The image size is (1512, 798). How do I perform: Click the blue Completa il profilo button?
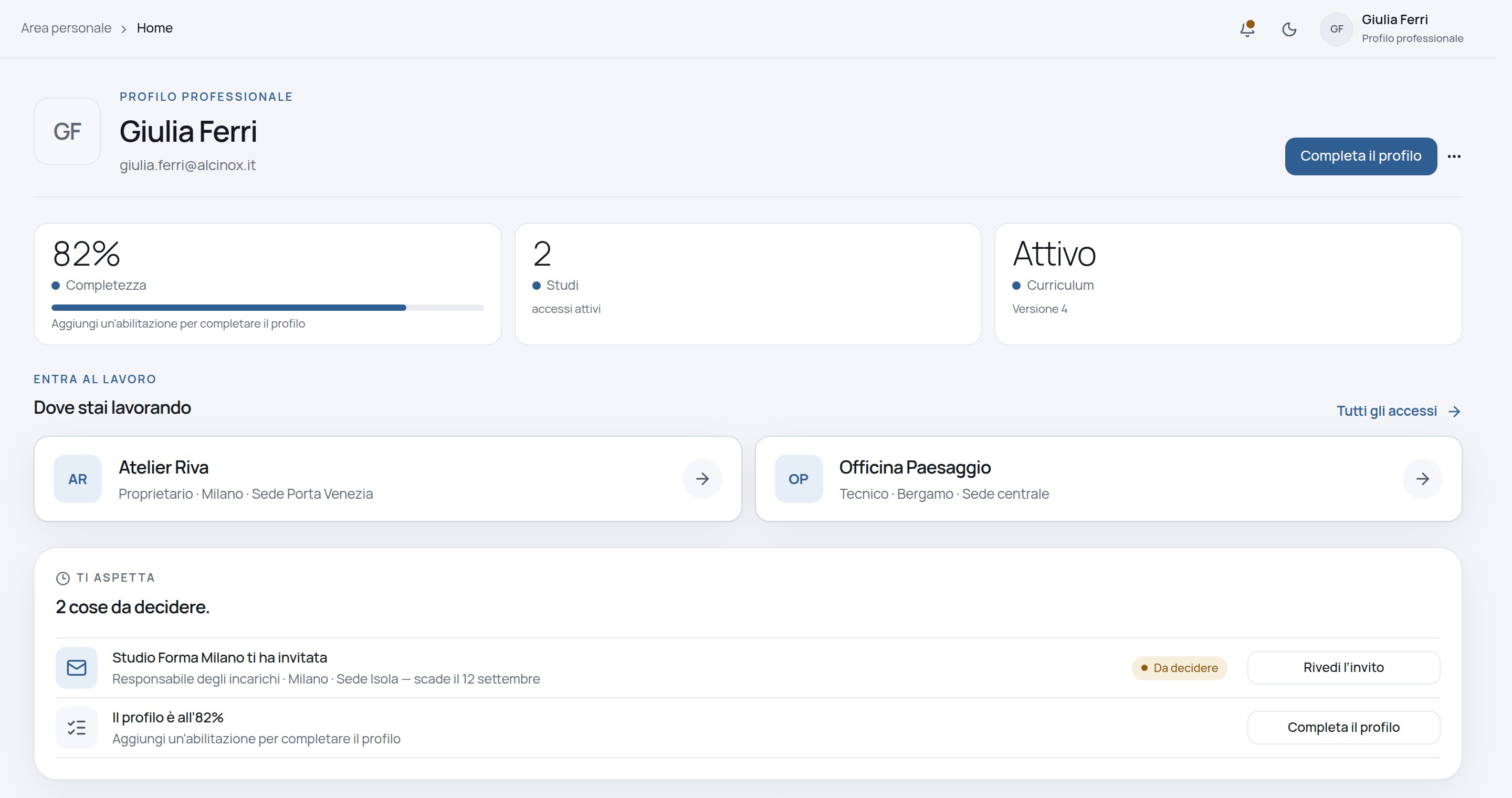click(x=1361, y=156)
